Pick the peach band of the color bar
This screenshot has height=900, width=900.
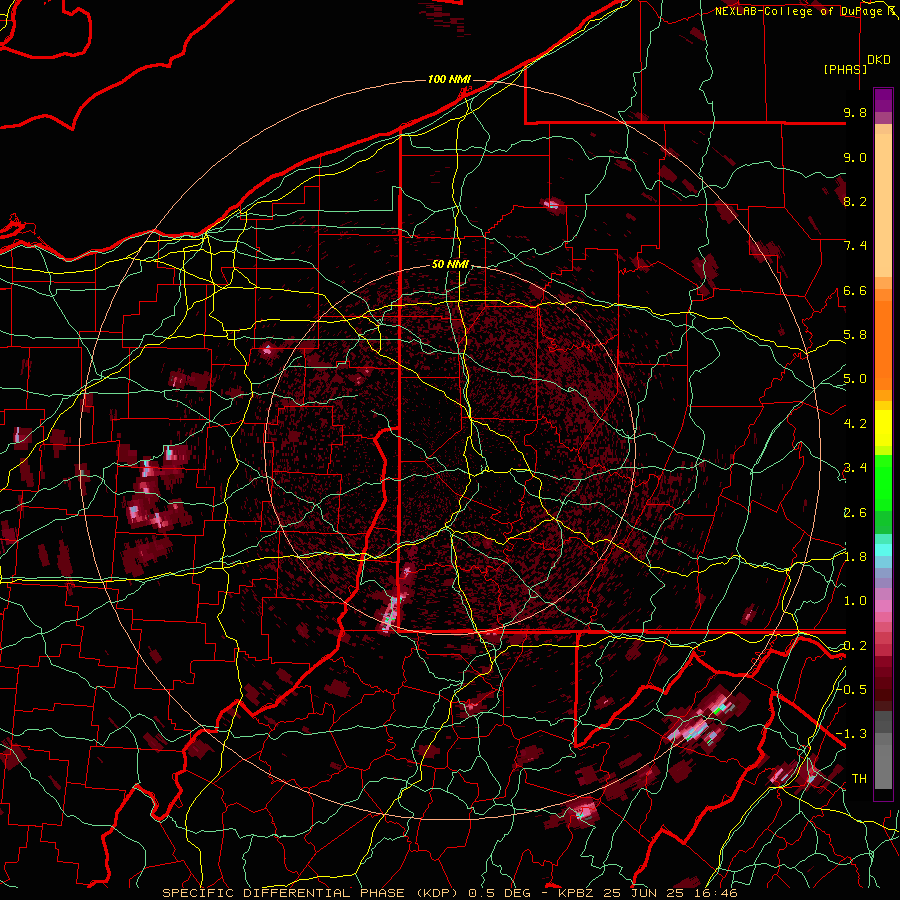pos(883,205)
